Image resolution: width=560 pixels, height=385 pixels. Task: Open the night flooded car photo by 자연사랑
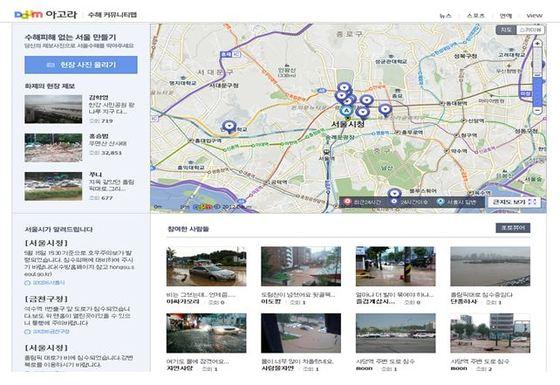pyautogui.click(x=206, y=333)
